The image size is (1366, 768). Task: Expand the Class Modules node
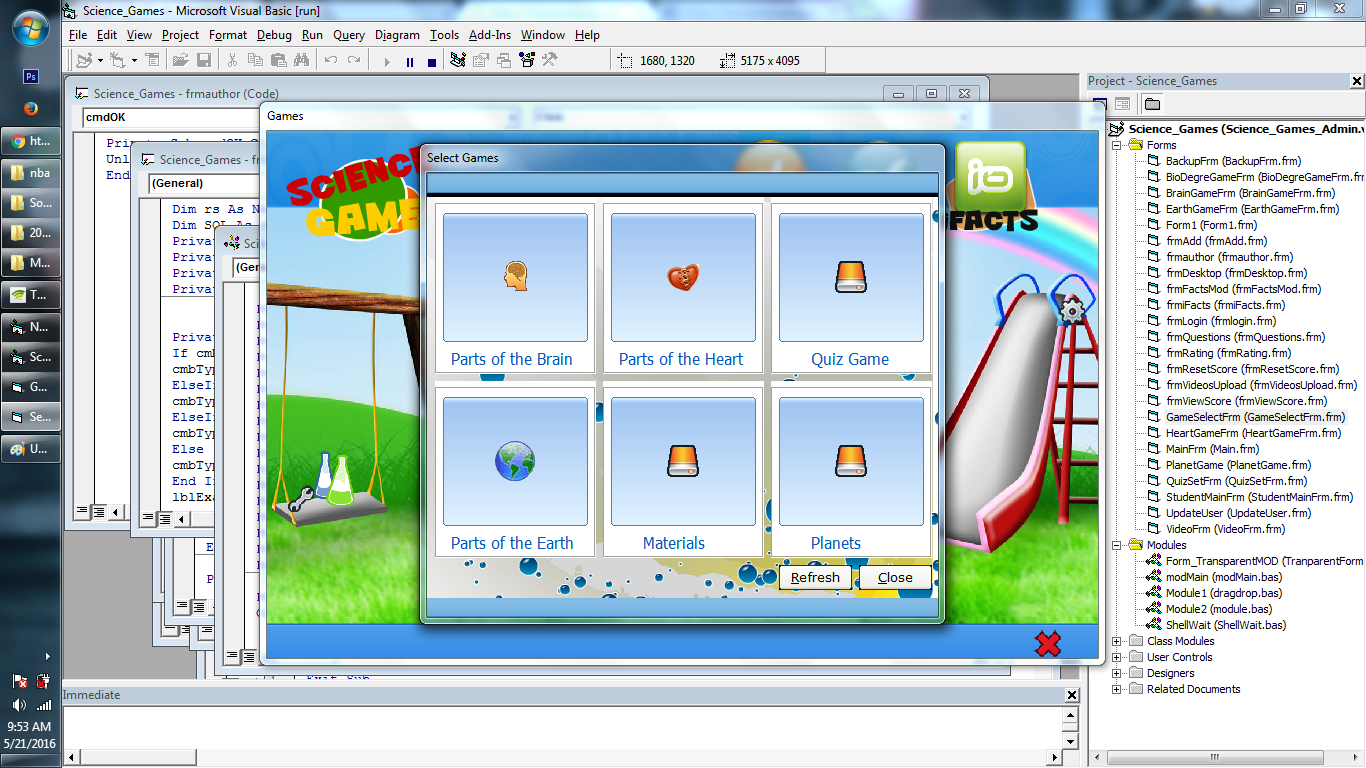(x=1115, y=641)
